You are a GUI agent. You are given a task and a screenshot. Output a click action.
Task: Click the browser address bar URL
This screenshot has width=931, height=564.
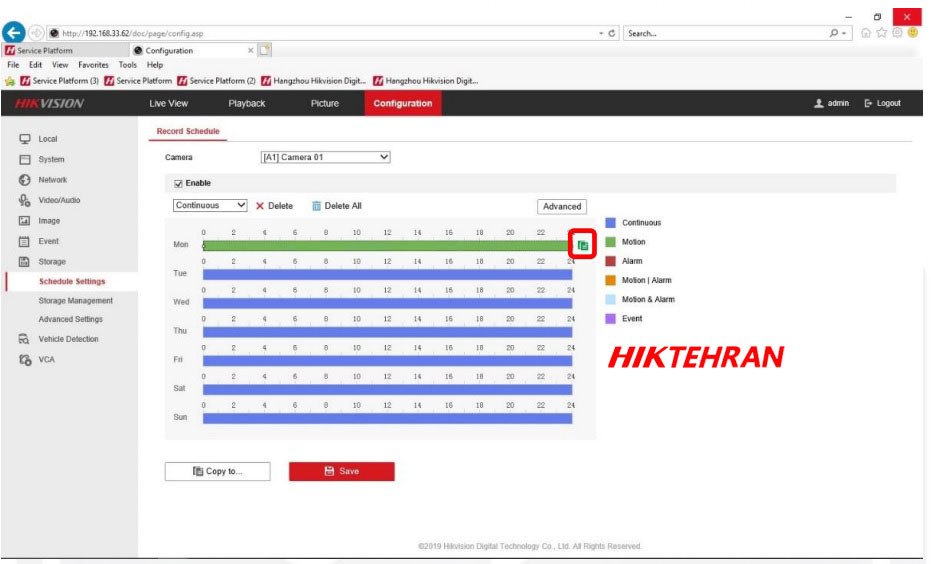pyautogui.click(x=132, y=33)
